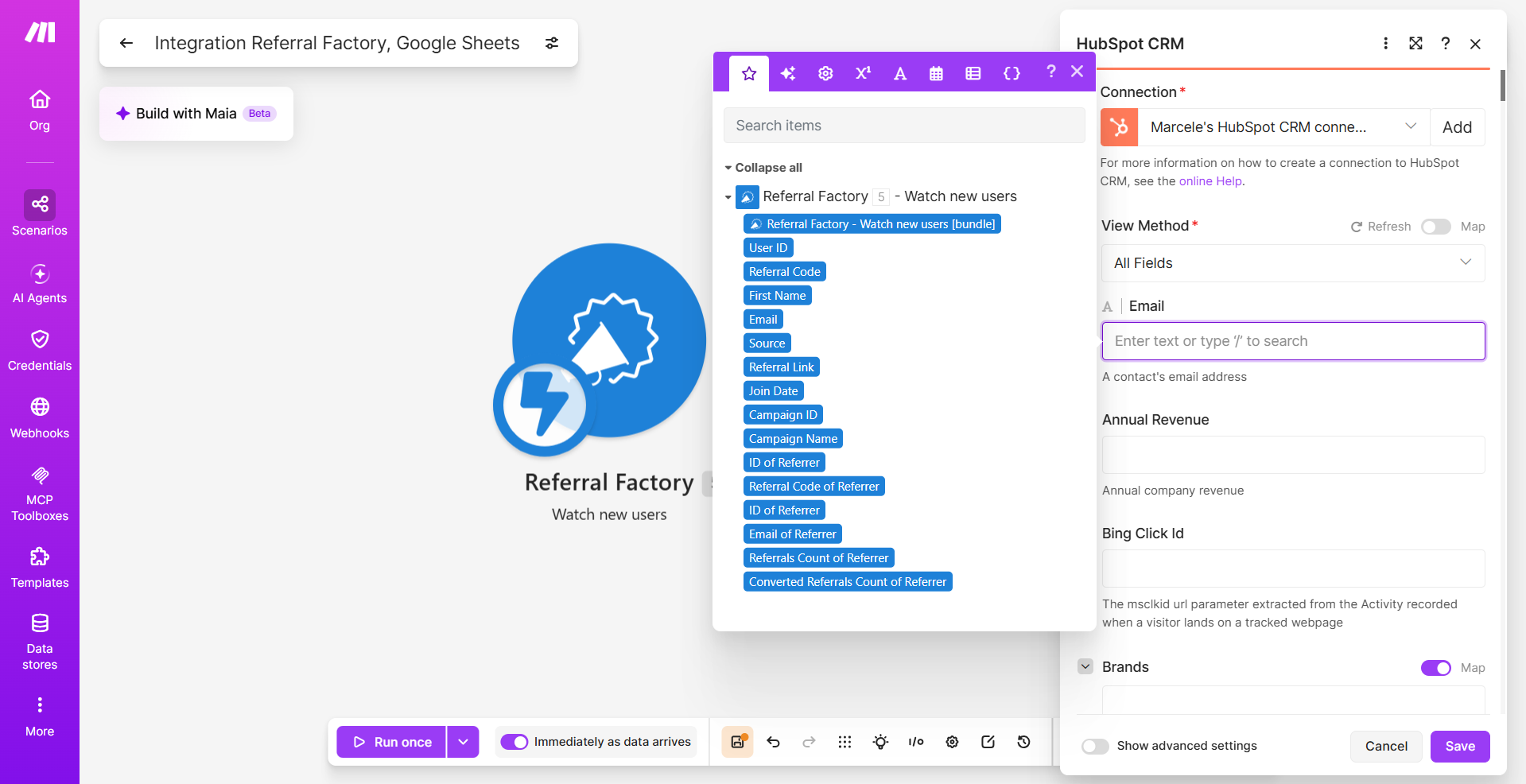Screen dimensions: 1526x784
Task: Open HubSpot CRM three-dot options menu
Action: coord(1386,43)
